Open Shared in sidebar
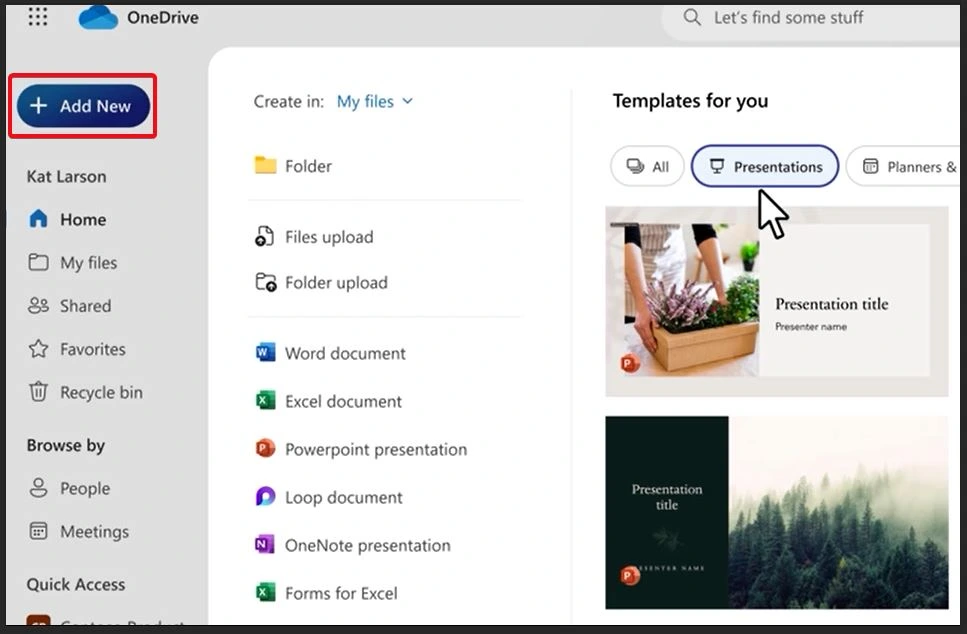The width and height of the screenshot is (967, 634). [69, 306]
